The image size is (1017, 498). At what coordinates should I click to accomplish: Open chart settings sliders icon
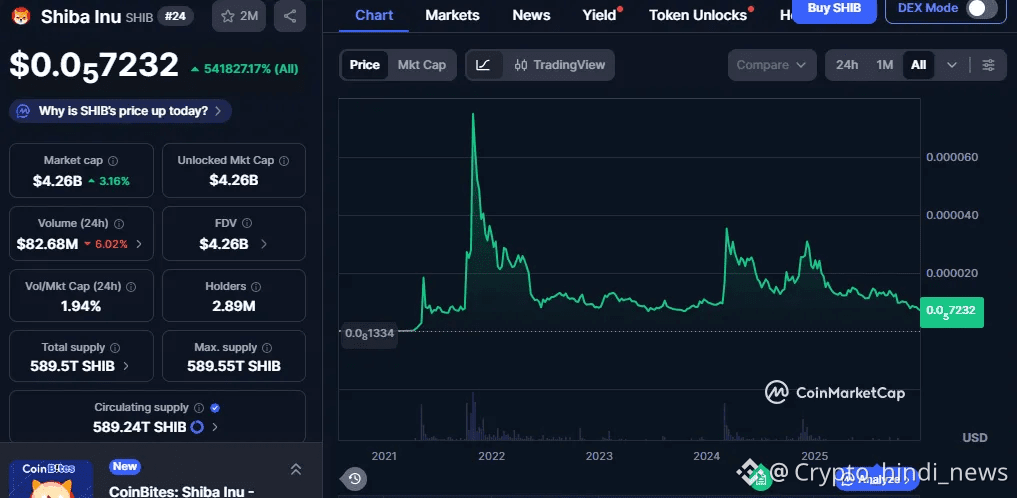[988, 65]
